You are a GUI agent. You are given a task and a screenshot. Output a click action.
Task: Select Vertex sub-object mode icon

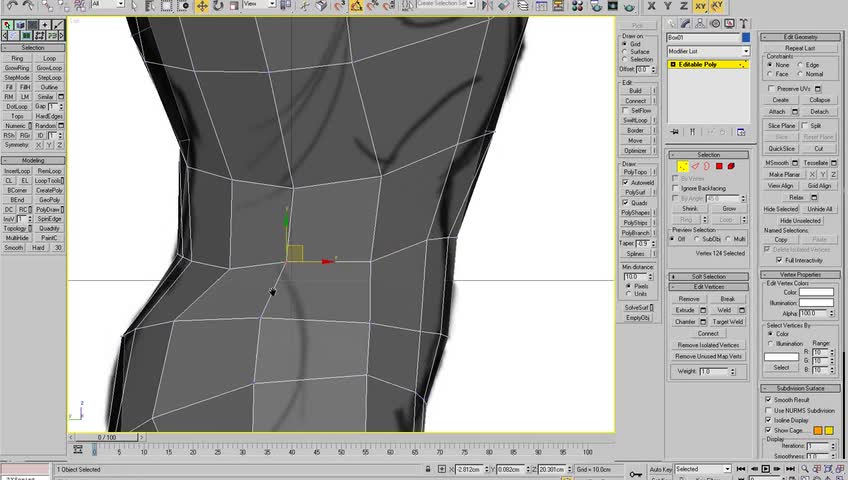point(683,166)
